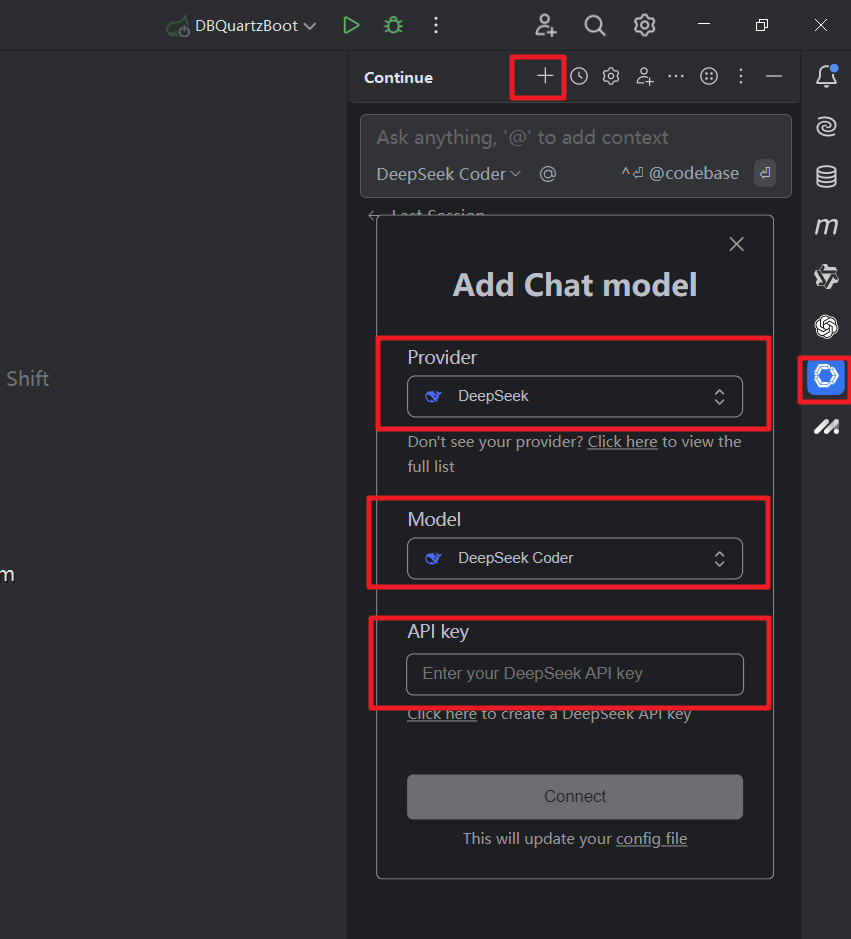Open the ChatGPT-logo tool window
Image resolution: width=851 pixels, height=939 pixels.
826,326
